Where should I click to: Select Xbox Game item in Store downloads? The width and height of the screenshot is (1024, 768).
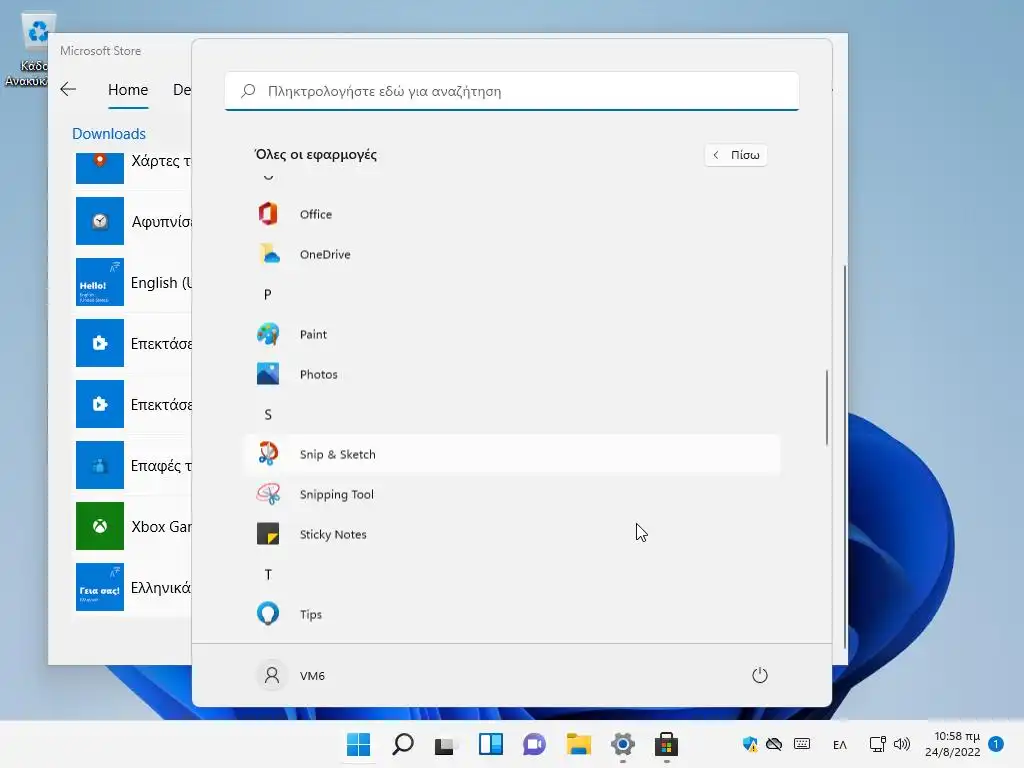(133, 526)
